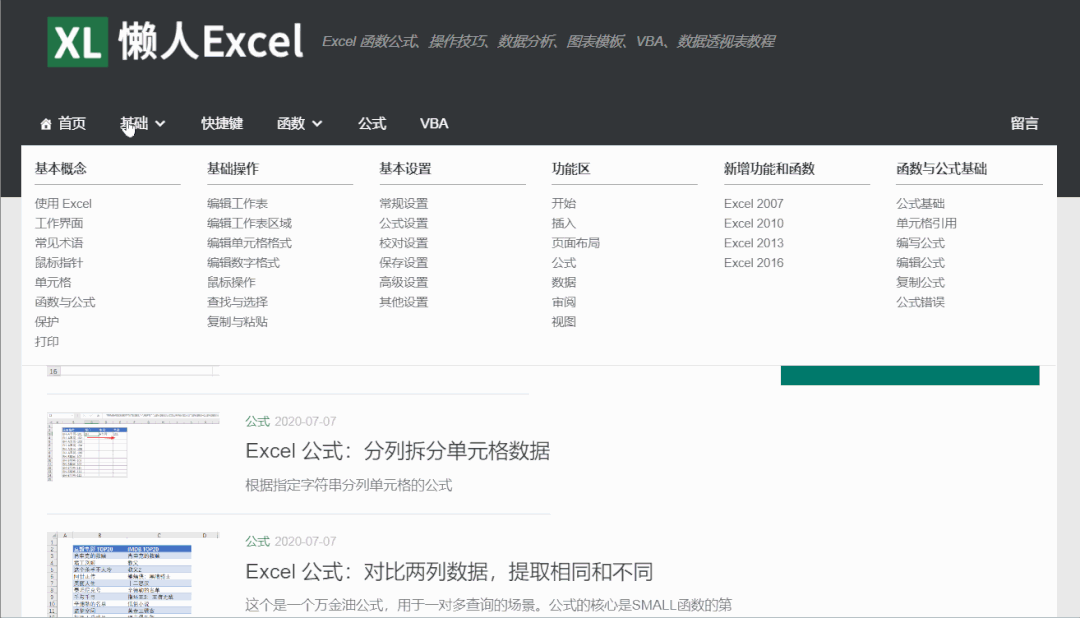Click thumbnail of 对比两列数据 article
The height and width of the screenshot is (618, 1080).
133,573
